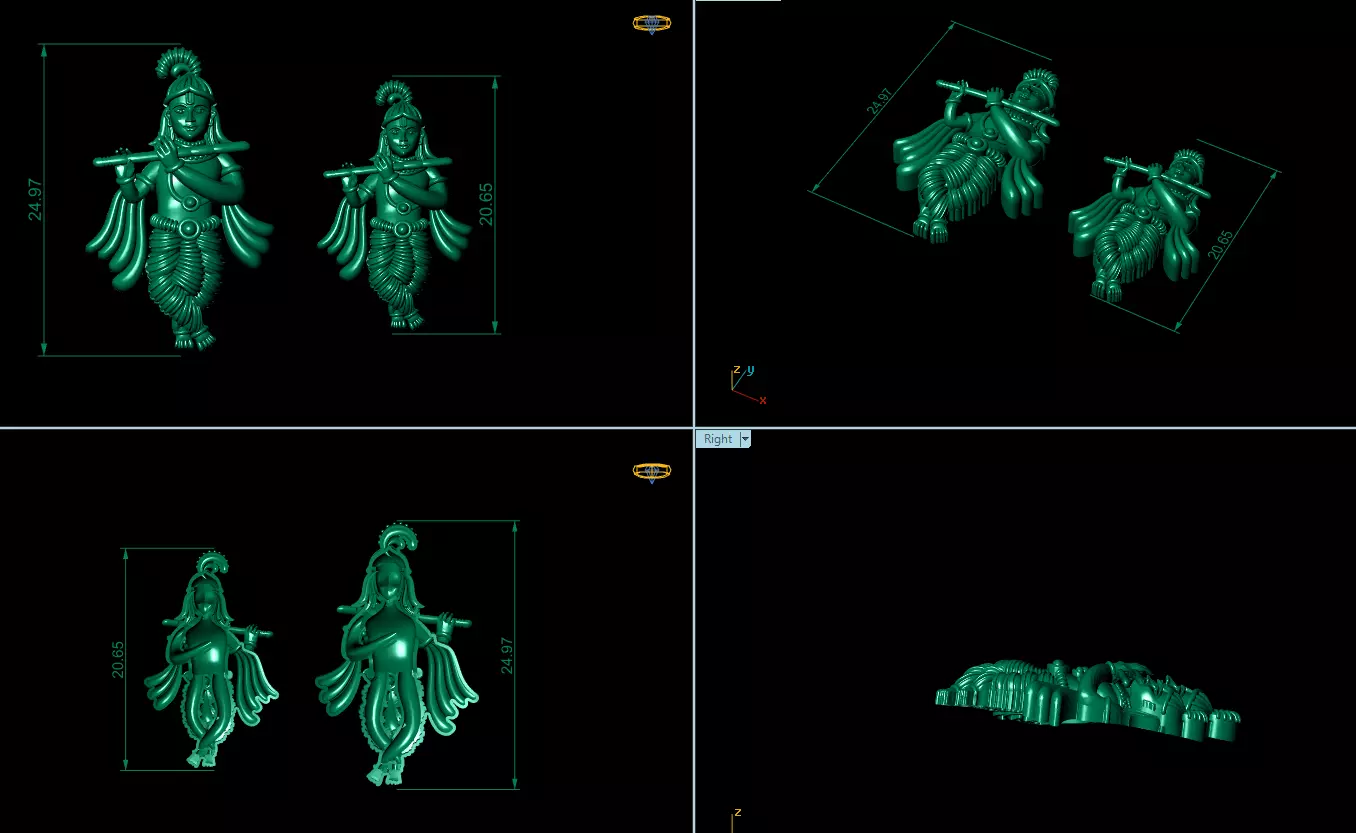The image size is (1356, 833).
Task: Select the 24.97 dimension in the perspective viewport
Action: 879,101
